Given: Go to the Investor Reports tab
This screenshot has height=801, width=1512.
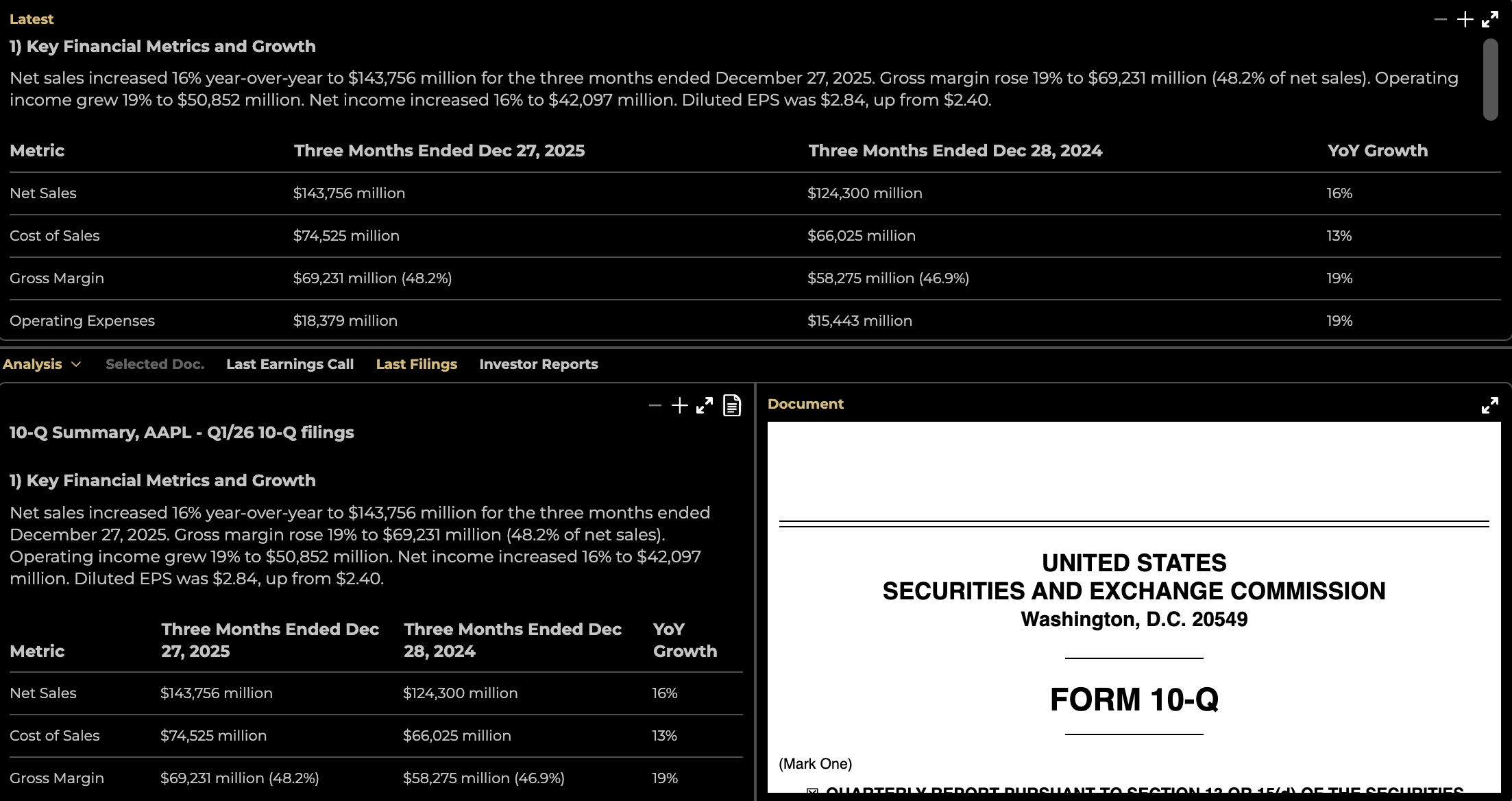Looking at the screenshot, I should point(539,364).
